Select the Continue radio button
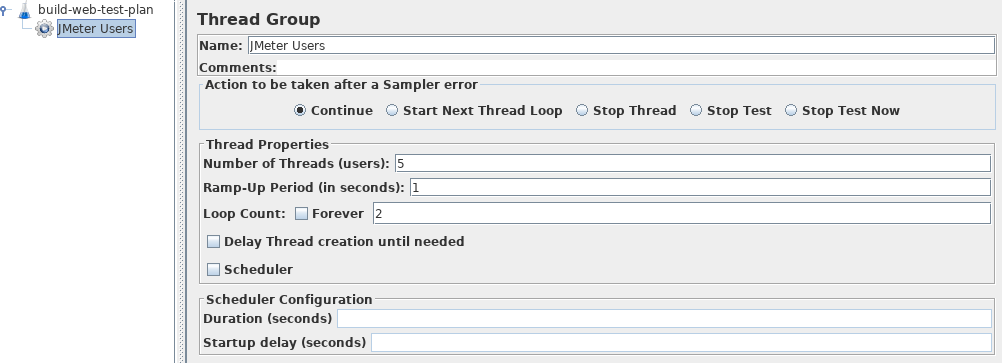The image size is (1002, 363). coord(300,111)
